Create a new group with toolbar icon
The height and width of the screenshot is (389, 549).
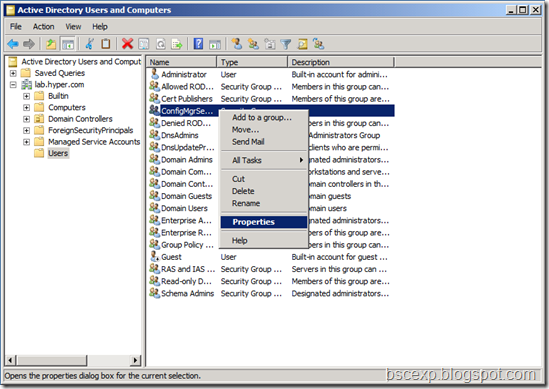pos(253,44)
